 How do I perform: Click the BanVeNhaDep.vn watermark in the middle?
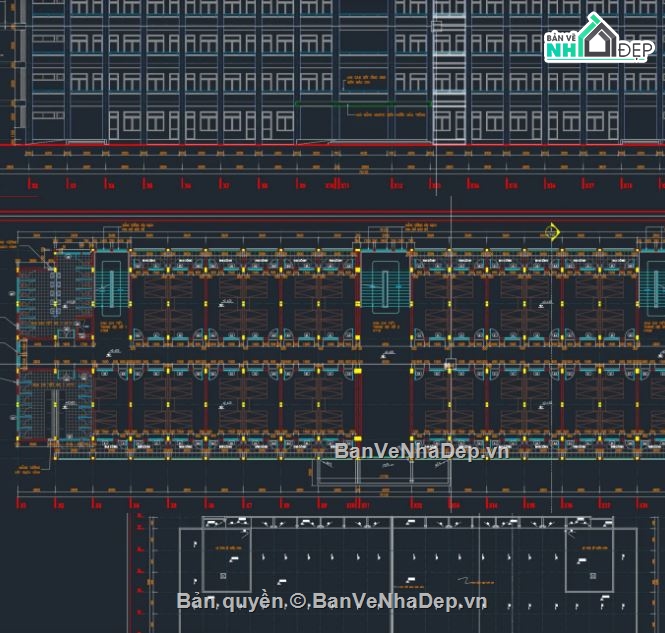click(x=421, y=451)
